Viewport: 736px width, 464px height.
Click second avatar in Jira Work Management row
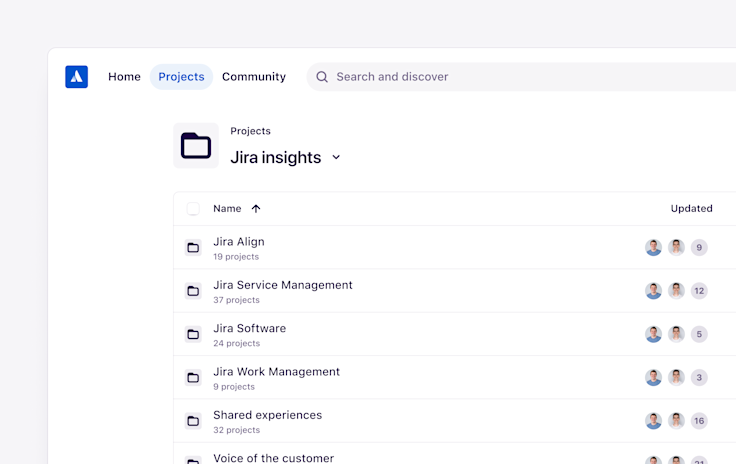point(676,378)
